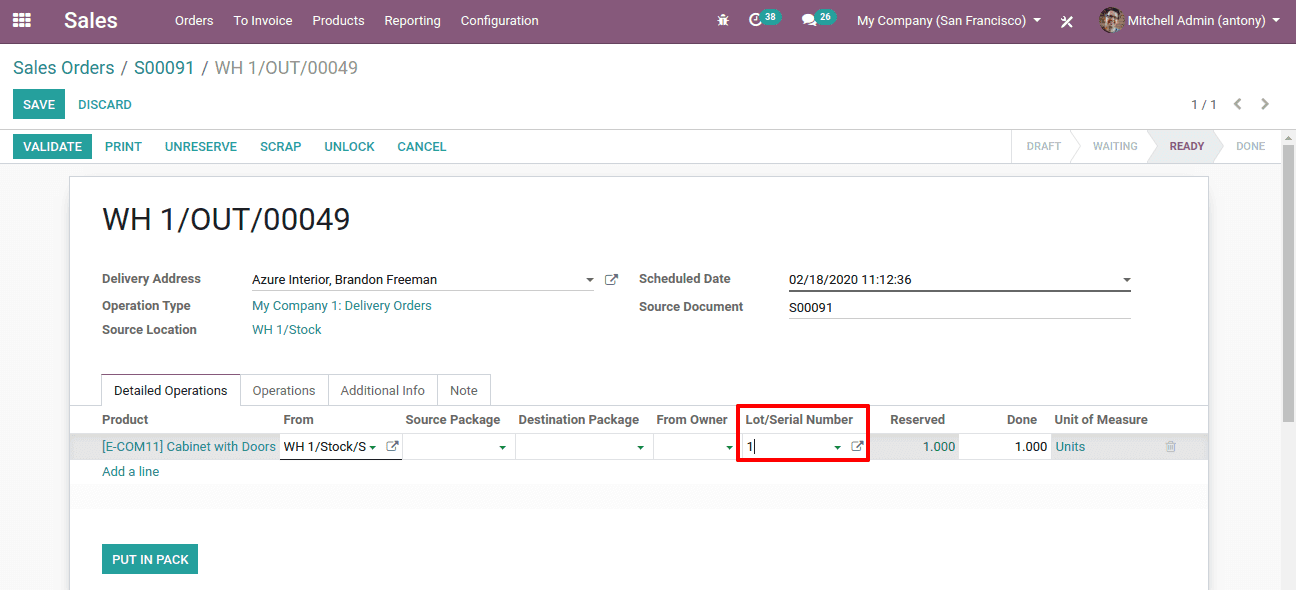Switch to the Additional Info tab
The height and width of the screenshot is (590, 1296).
click(x=383, y=390)
